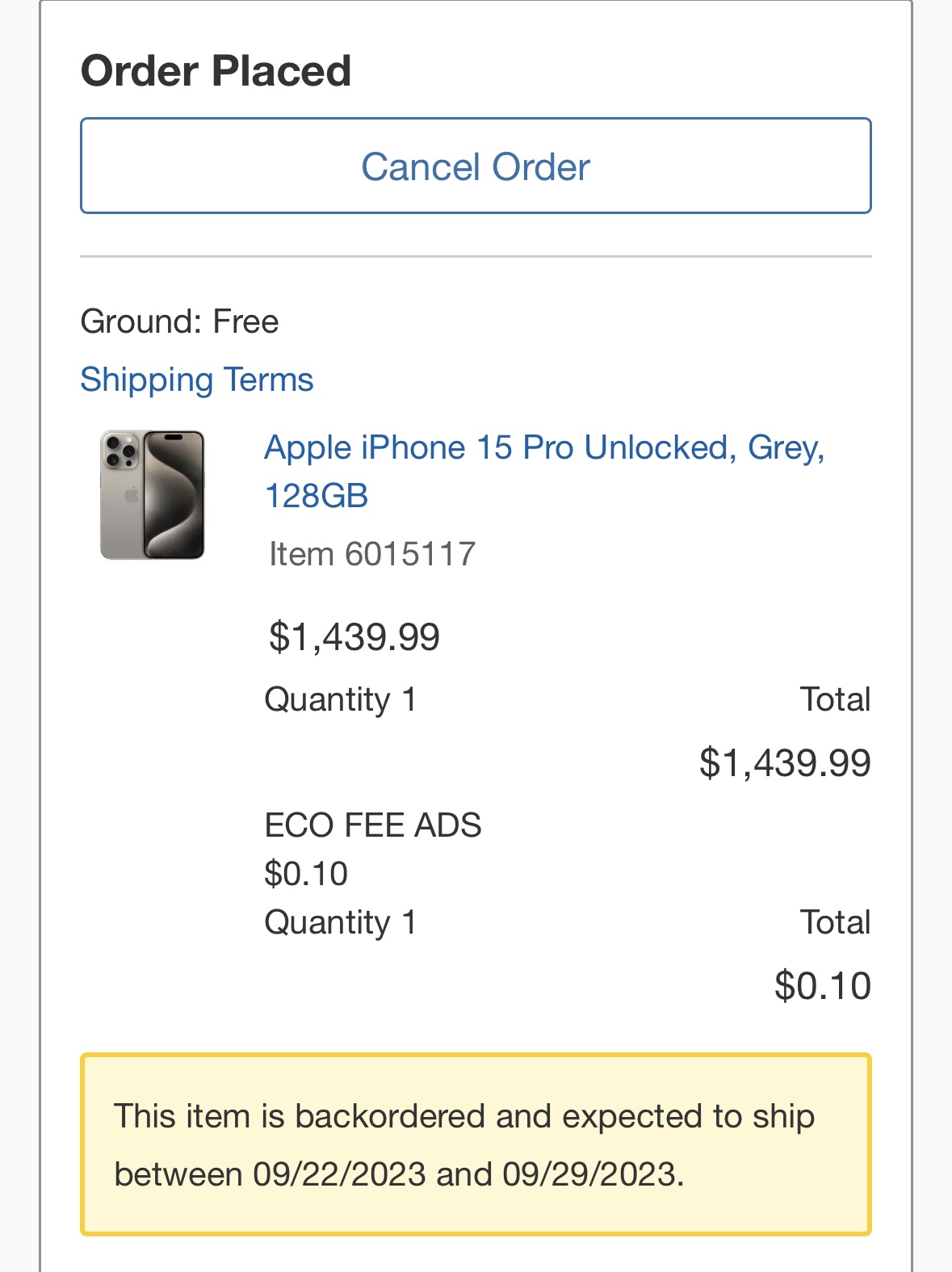Image resolution: width=952 pixels, height=1272 pixels.
Task: Click the Total label above $0.10
Action: [x=835, y=922]
